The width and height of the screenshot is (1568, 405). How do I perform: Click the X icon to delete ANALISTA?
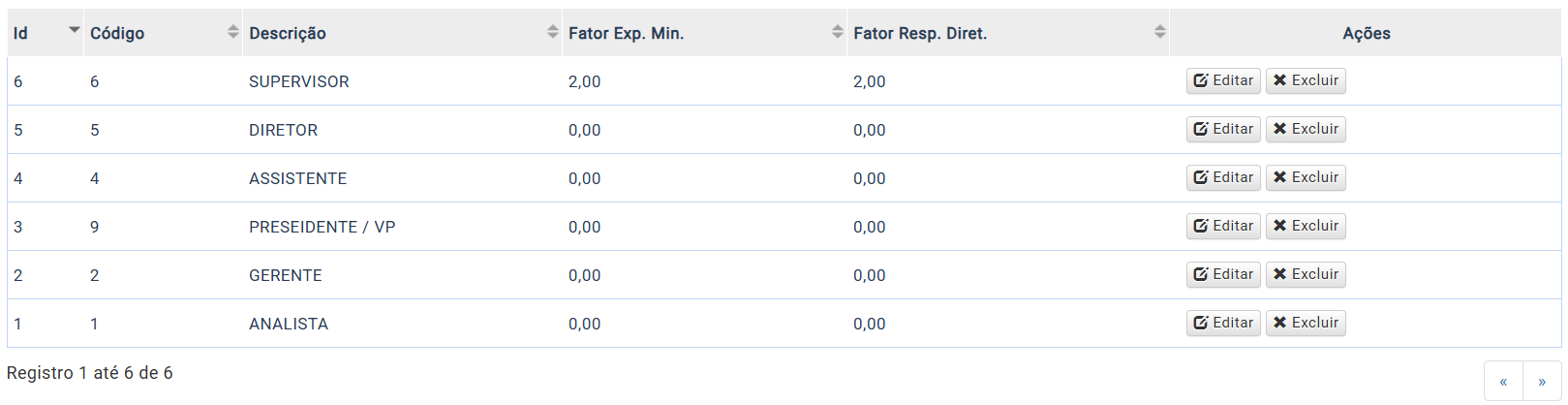[x=1279, y=323]
